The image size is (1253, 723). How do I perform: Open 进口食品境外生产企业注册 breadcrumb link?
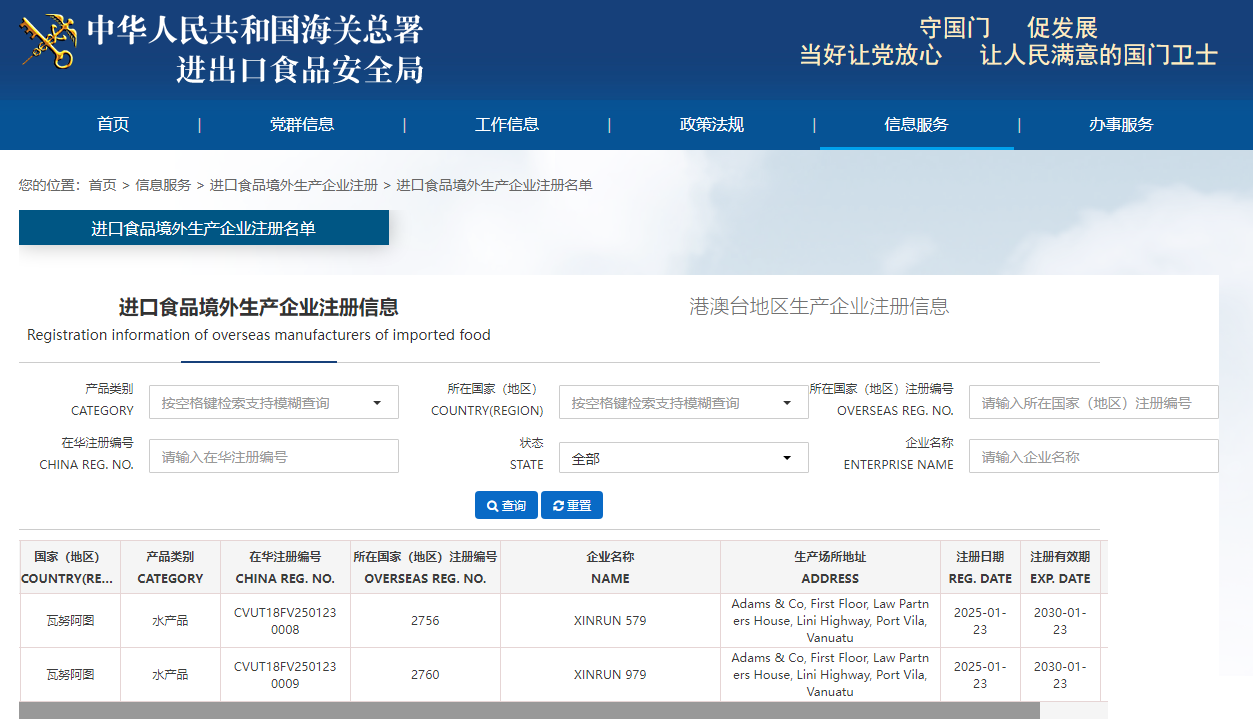294,185
